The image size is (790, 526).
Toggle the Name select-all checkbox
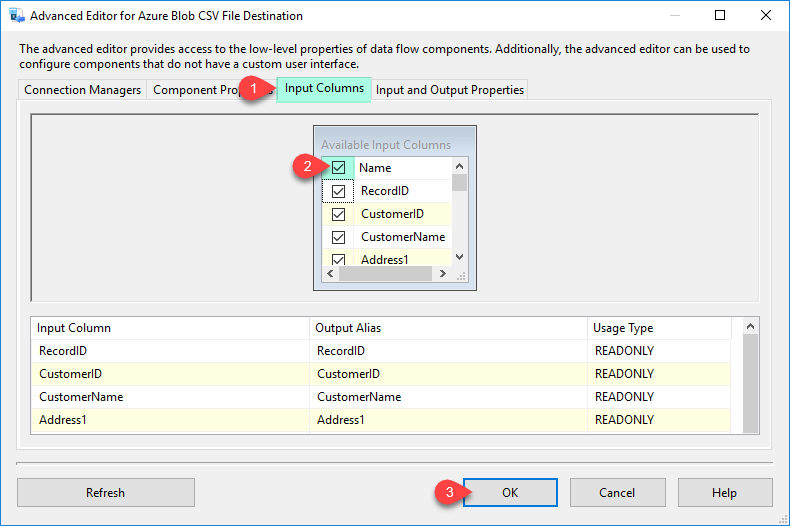339,168
